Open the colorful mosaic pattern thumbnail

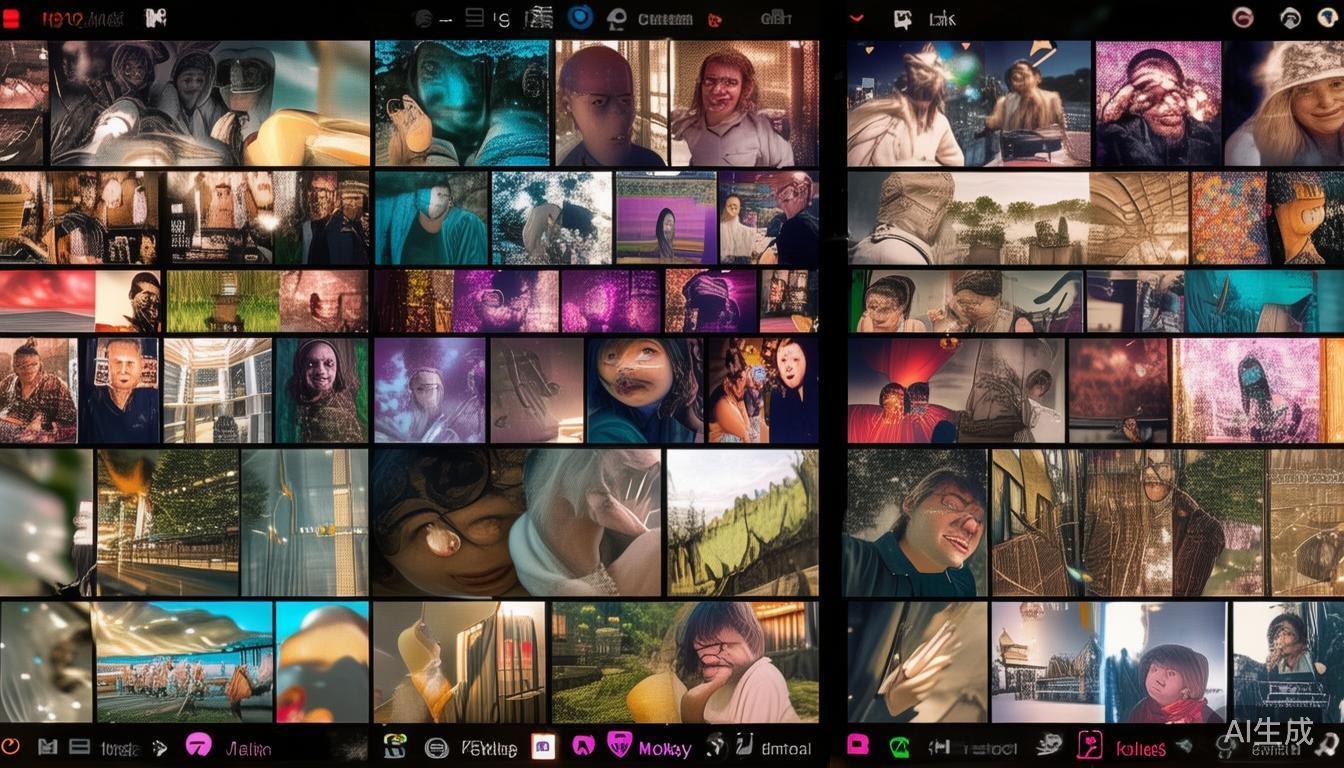1229,218
